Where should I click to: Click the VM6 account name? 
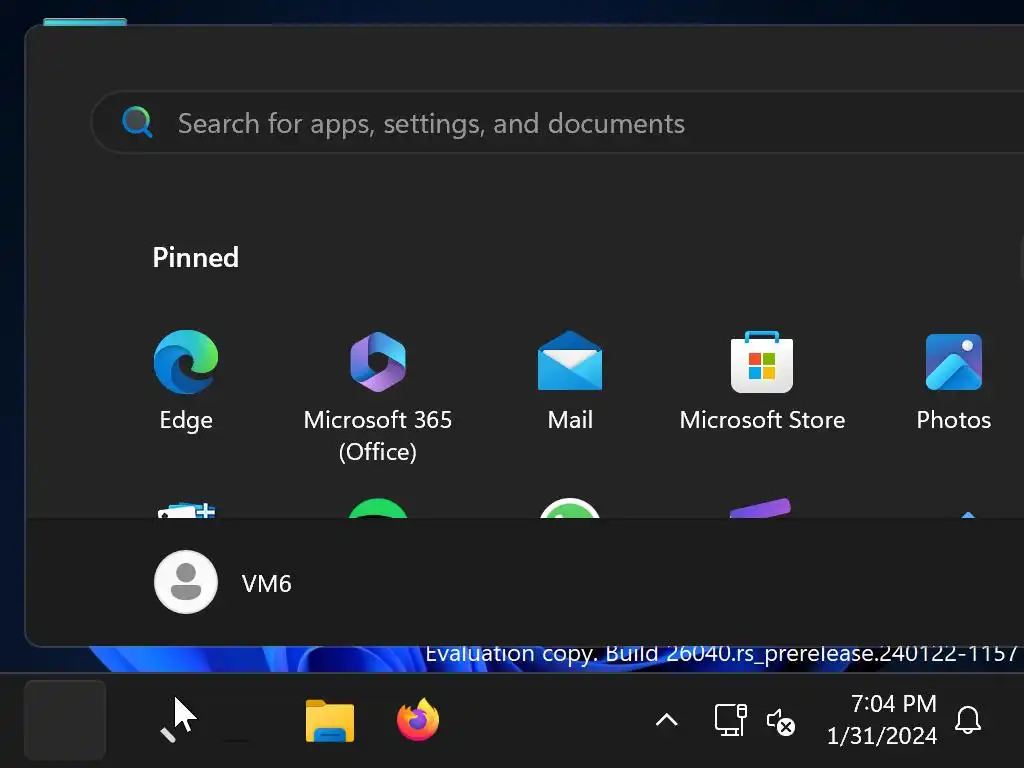(x=266, y=583)
